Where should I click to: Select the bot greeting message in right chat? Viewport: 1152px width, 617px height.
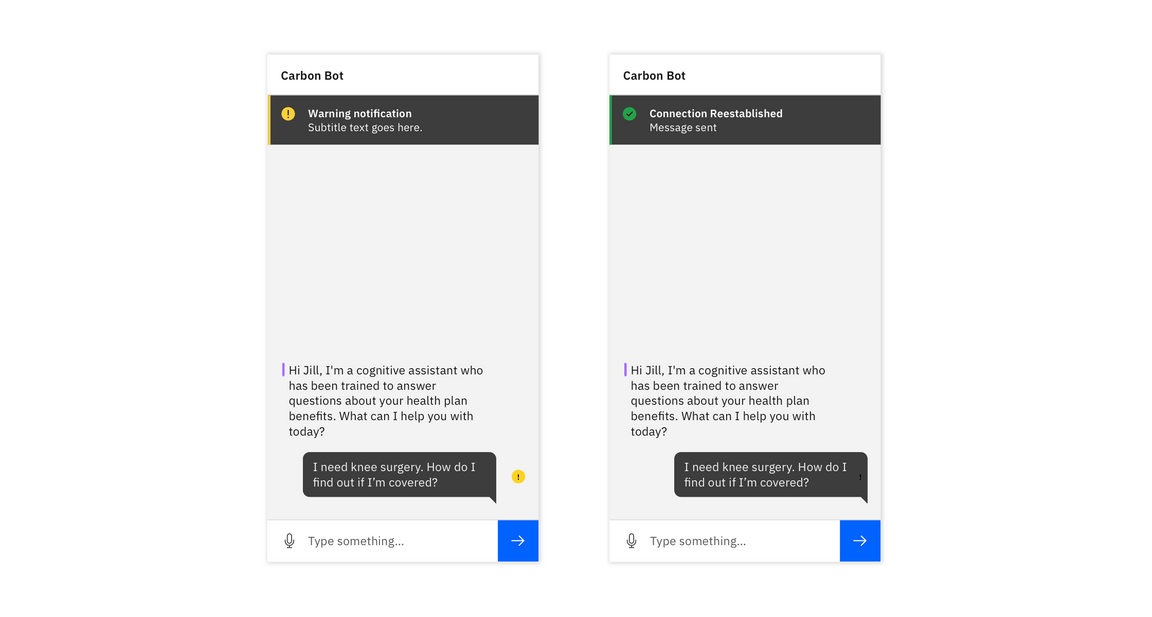click(x=723, y=400)
